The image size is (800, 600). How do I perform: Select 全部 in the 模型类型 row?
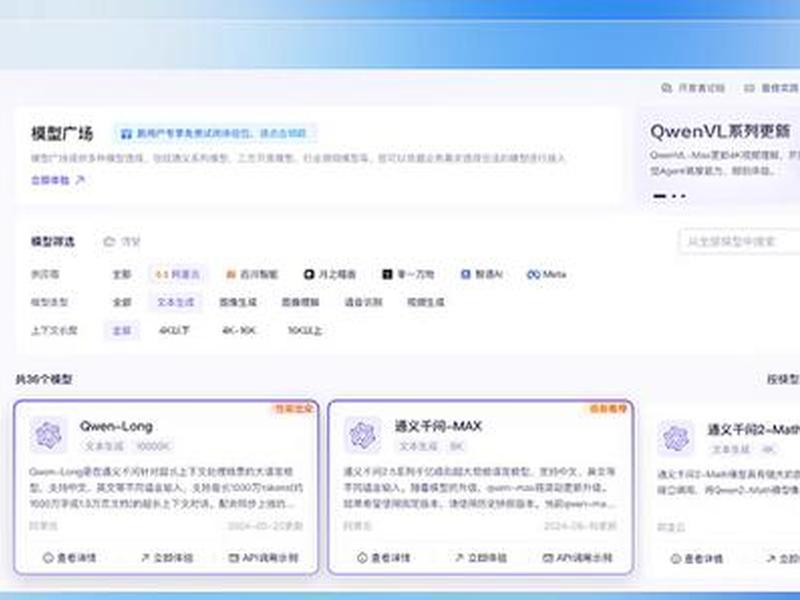click(121, 302)
